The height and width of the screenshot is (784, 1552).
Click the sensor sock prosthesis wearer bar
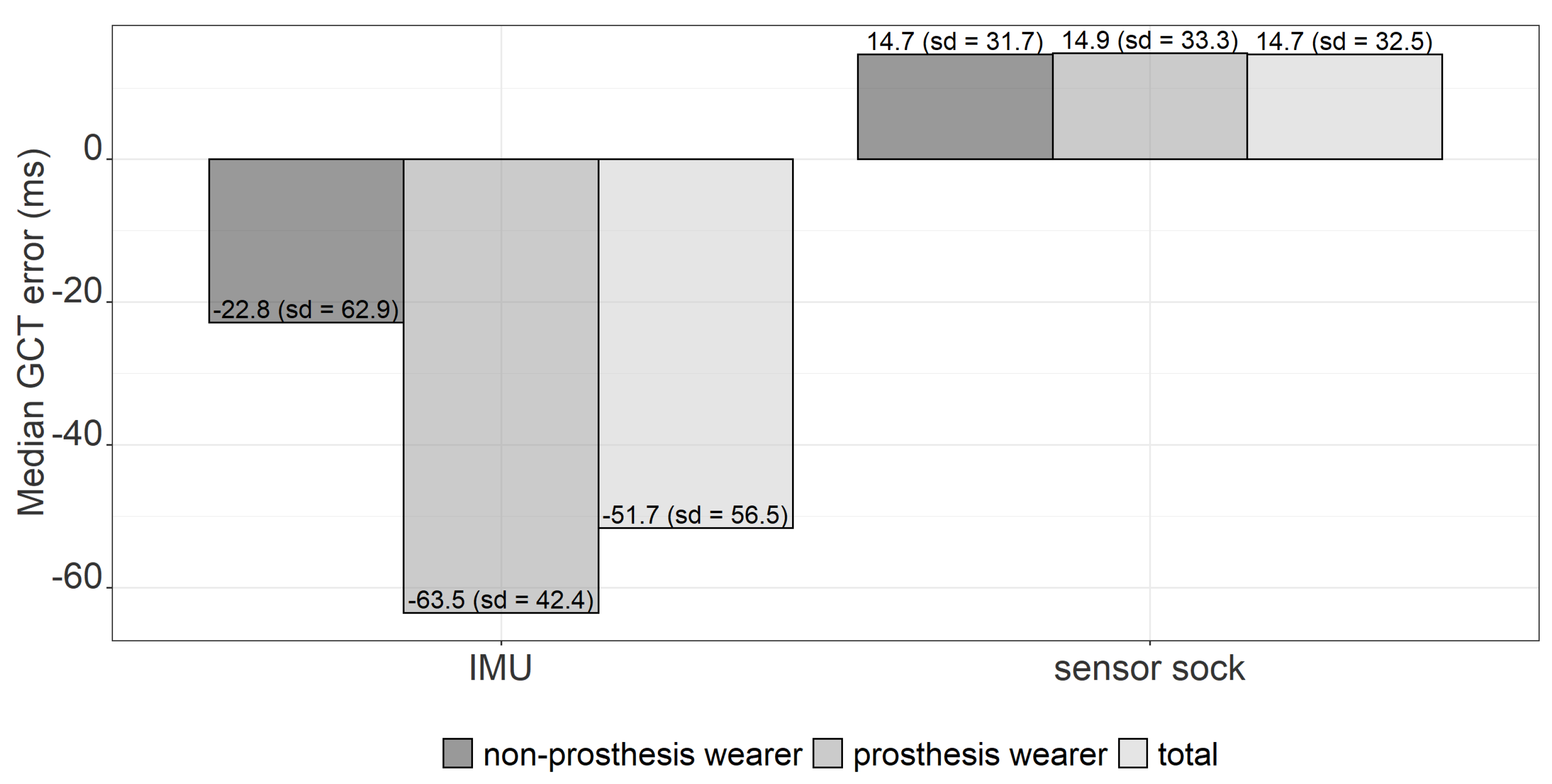(1149, 107)
